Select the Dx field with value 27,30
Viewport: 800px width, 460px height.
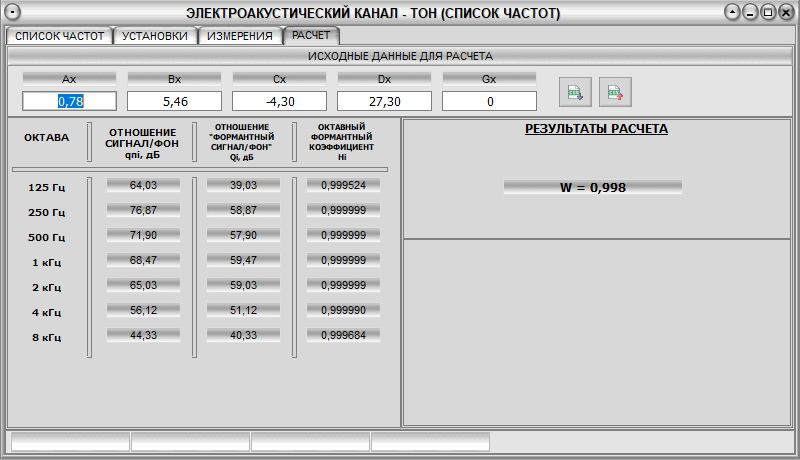click(384, 101)
